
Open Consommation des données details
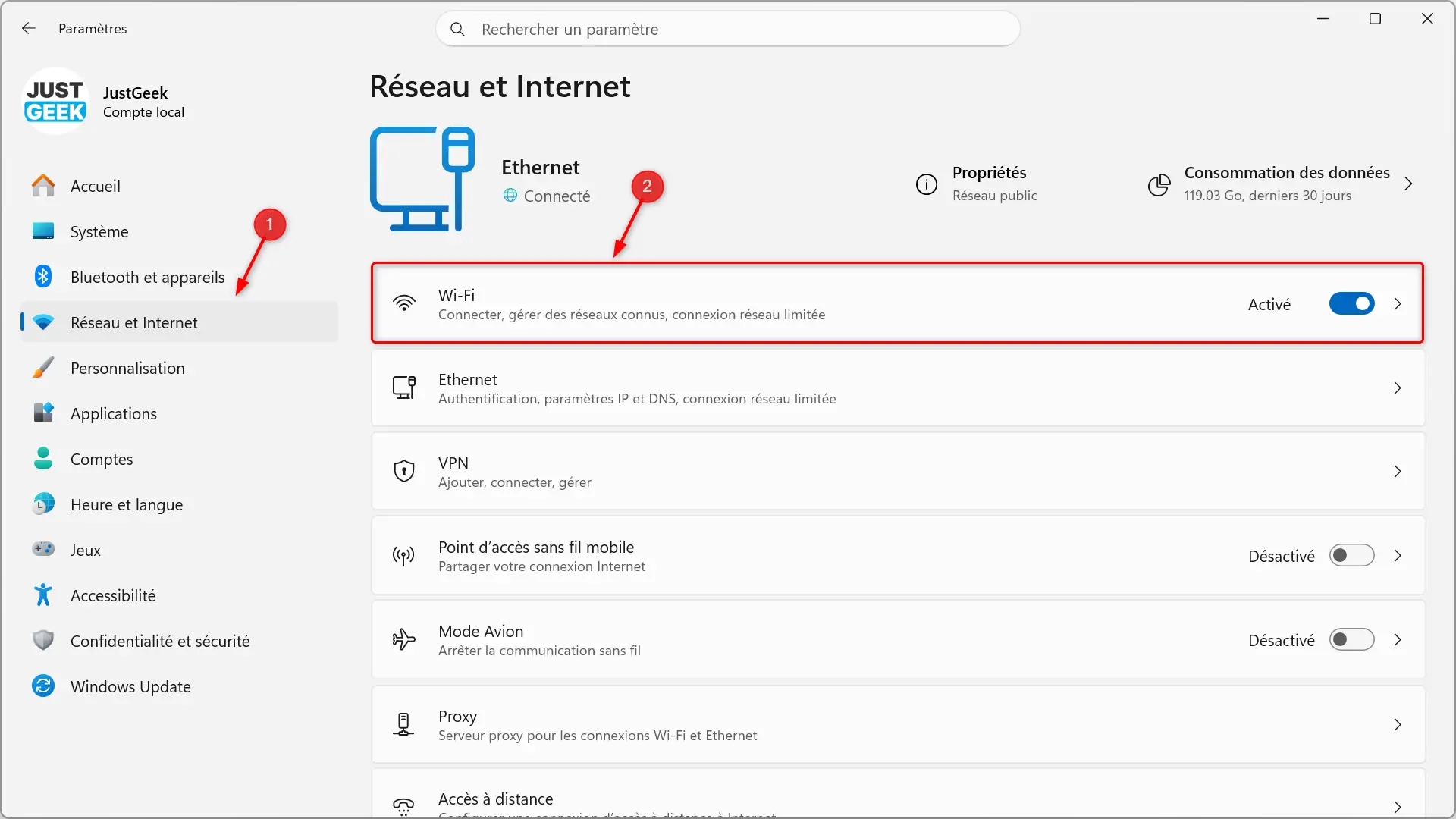[1282, 184]
